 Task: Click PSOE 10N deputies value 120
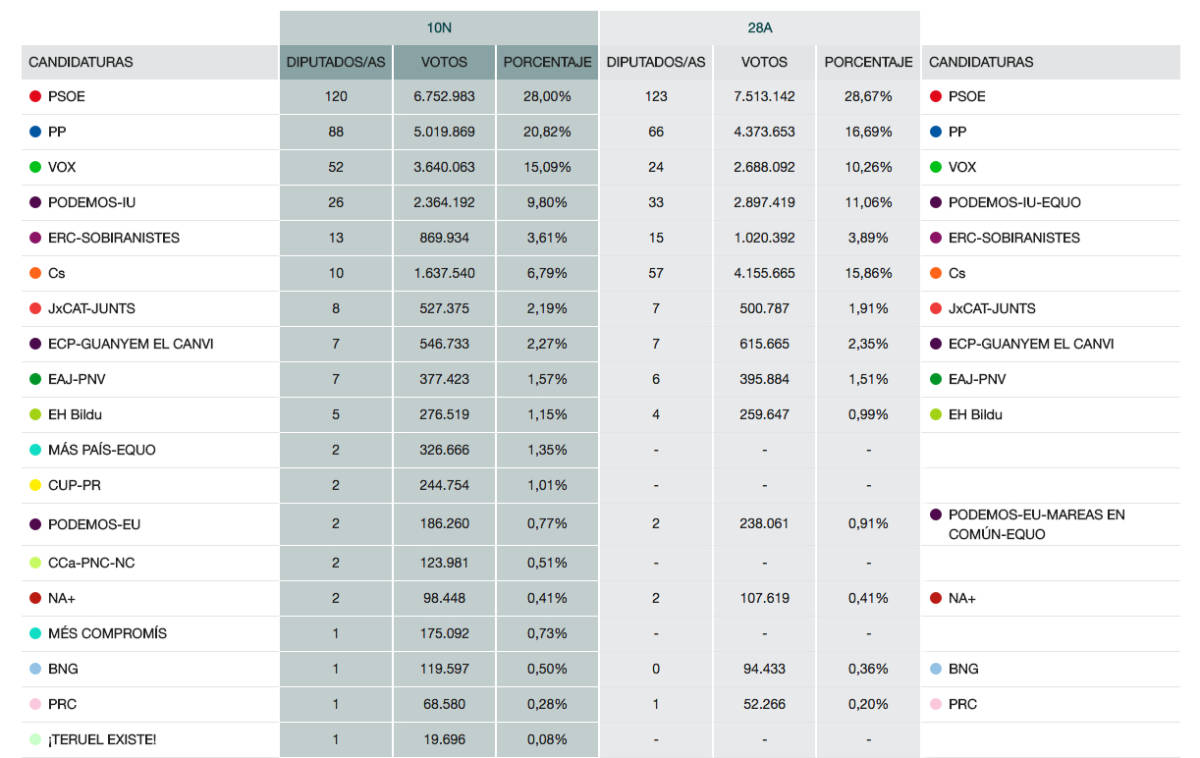[x=336, y=96]
